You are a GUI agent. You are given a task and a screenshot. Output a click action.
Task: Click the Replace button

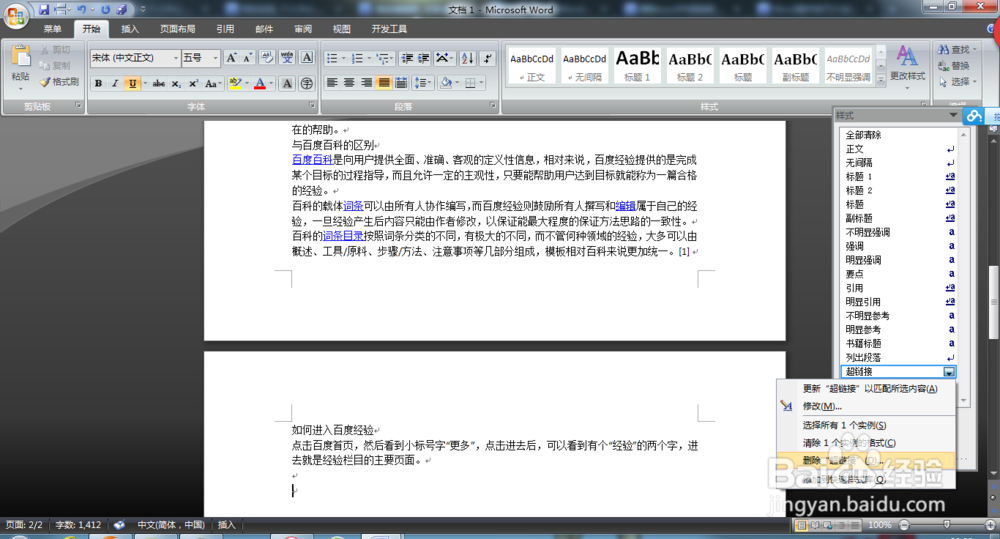pos(954,66)
